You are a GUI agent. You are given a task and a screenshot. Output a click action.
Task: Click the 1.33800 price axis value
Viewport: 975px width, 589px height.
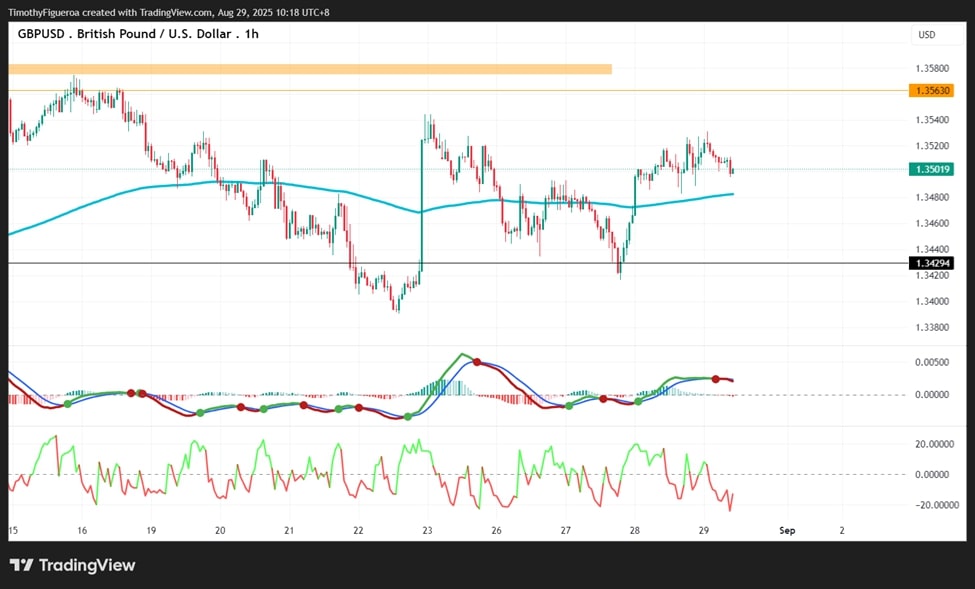(x=932, y=327)
